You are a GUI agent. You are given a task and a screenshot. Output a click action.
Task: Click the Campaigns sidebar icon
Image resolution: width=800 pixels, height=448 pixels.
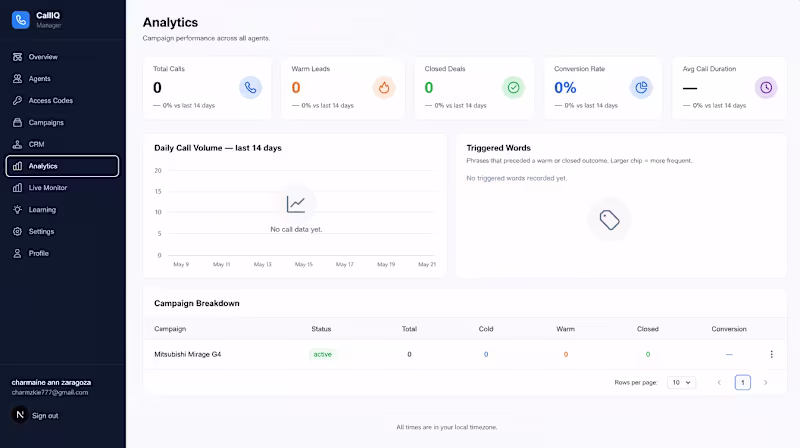click(17, 122)
